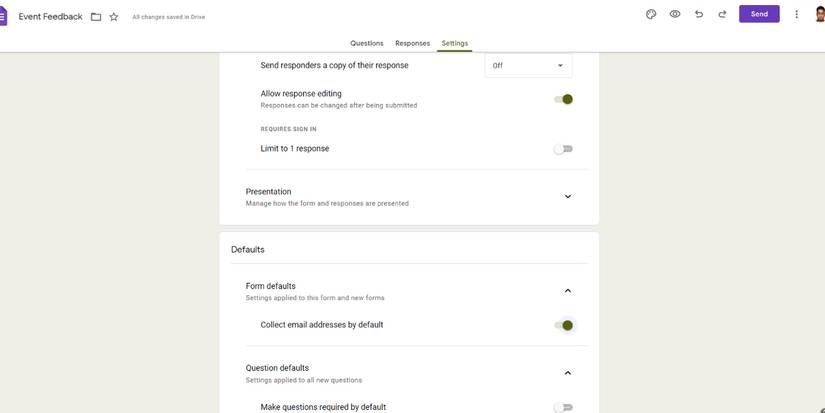
Task: Preview the form with eye icon
Action: pos(675,14)
